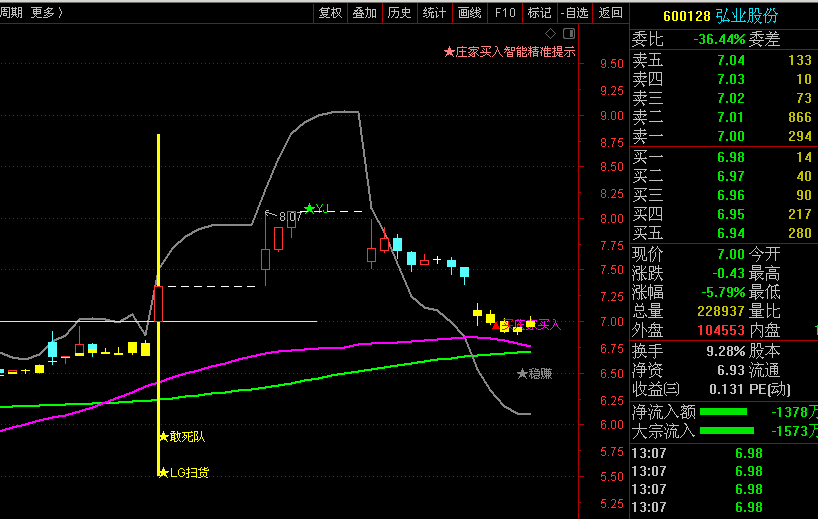
Task: Click the 7.00 price axis label
Action: (x=612, y=322)
